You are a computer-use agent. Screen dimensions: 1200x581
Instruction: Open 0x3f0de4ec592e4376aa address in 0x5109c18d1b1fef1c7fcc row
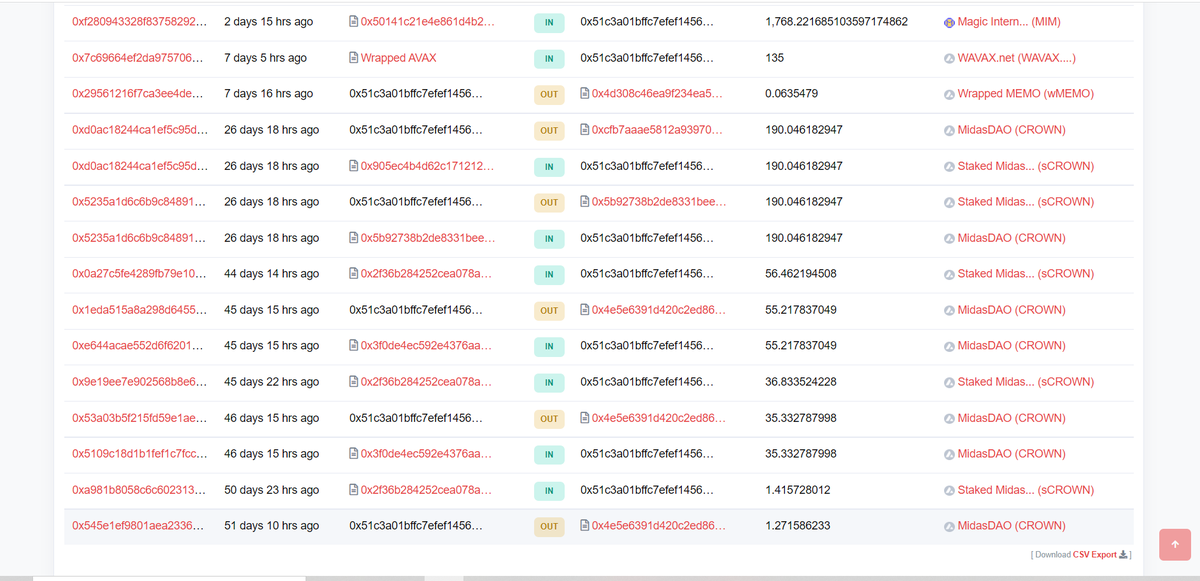[427, 454]
